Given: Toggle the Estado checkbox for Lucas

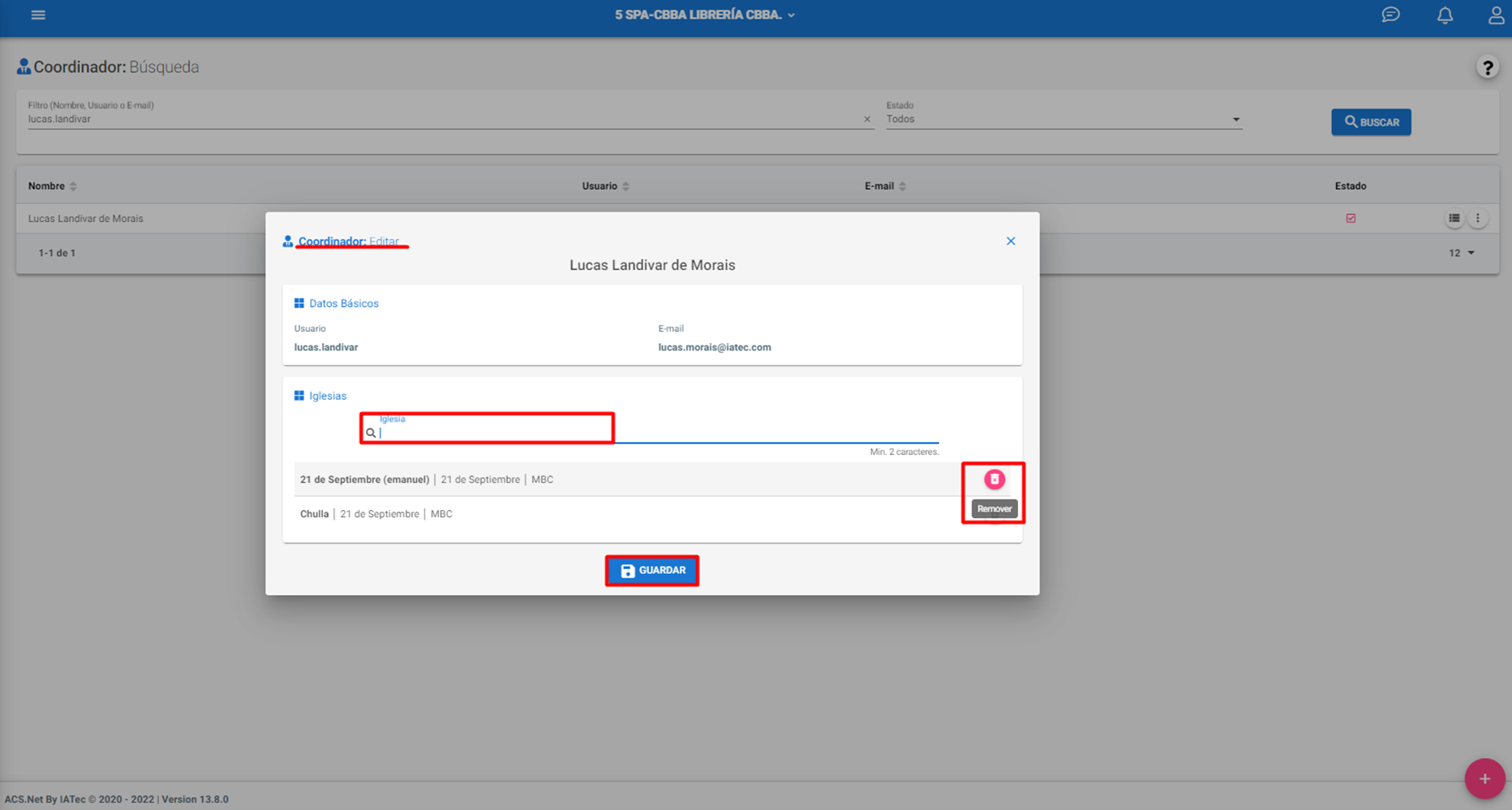Looking at the screenshot, I should coord(1351,218).
